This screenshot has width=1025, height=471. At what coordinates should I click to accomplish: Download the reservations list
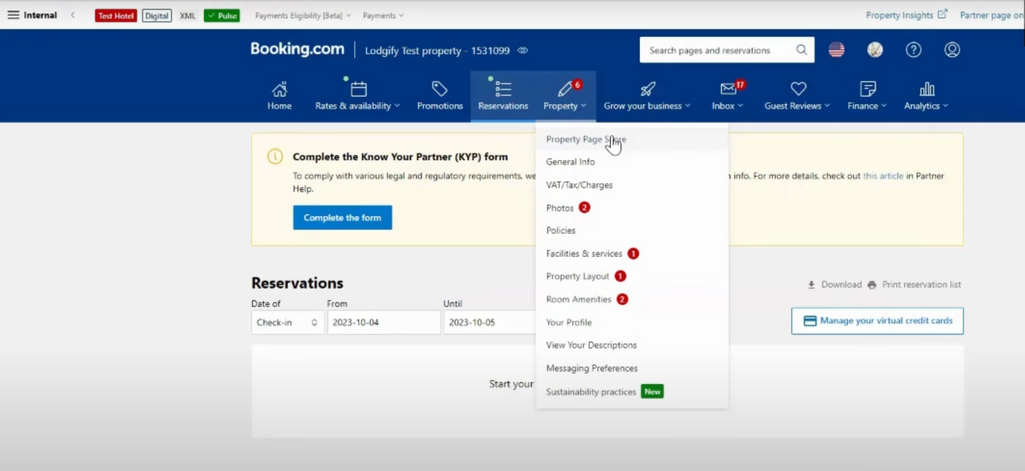pyautogui.click(x=835, y=285)
